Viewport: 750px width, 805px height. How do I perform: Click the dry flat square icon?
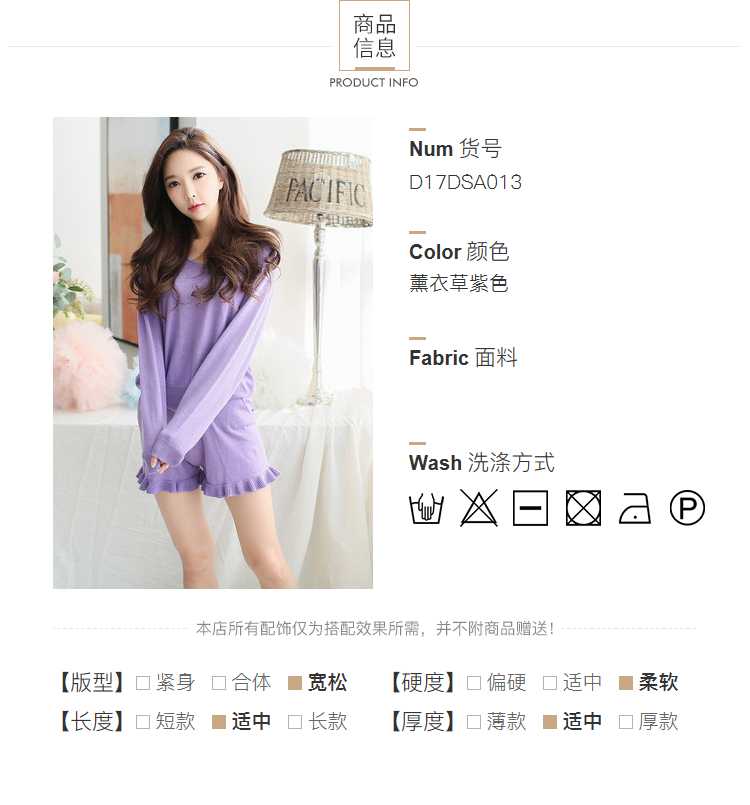(530, 508)
